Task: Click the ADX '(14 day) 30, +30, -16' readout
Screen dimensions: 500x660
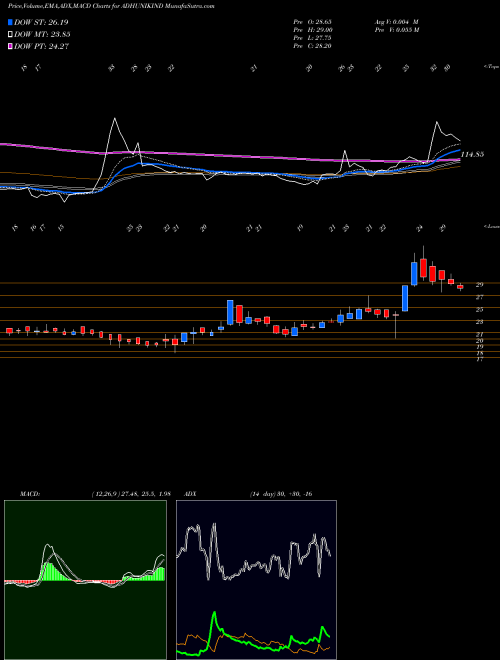Action: (x=281, y=494)
